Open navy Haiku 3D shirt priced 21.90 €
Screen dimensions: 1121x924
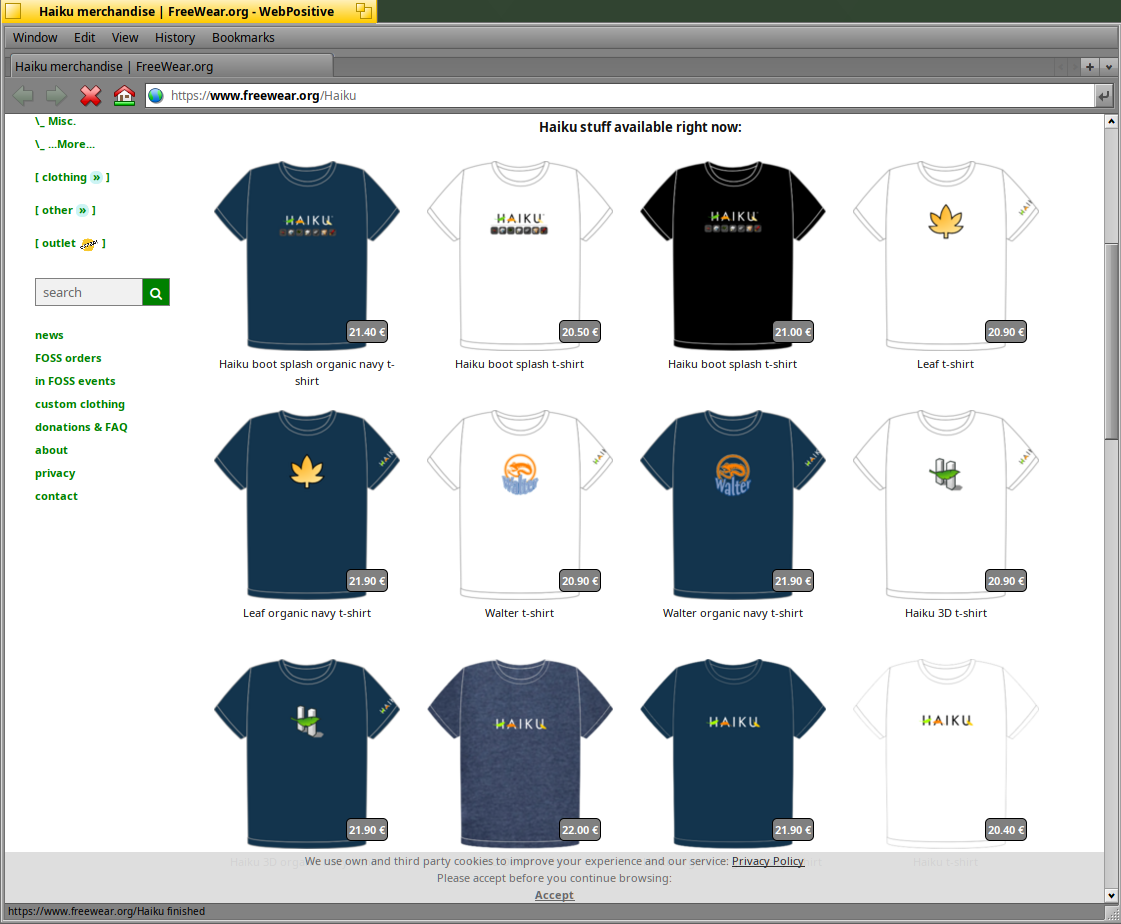point(307,752)
